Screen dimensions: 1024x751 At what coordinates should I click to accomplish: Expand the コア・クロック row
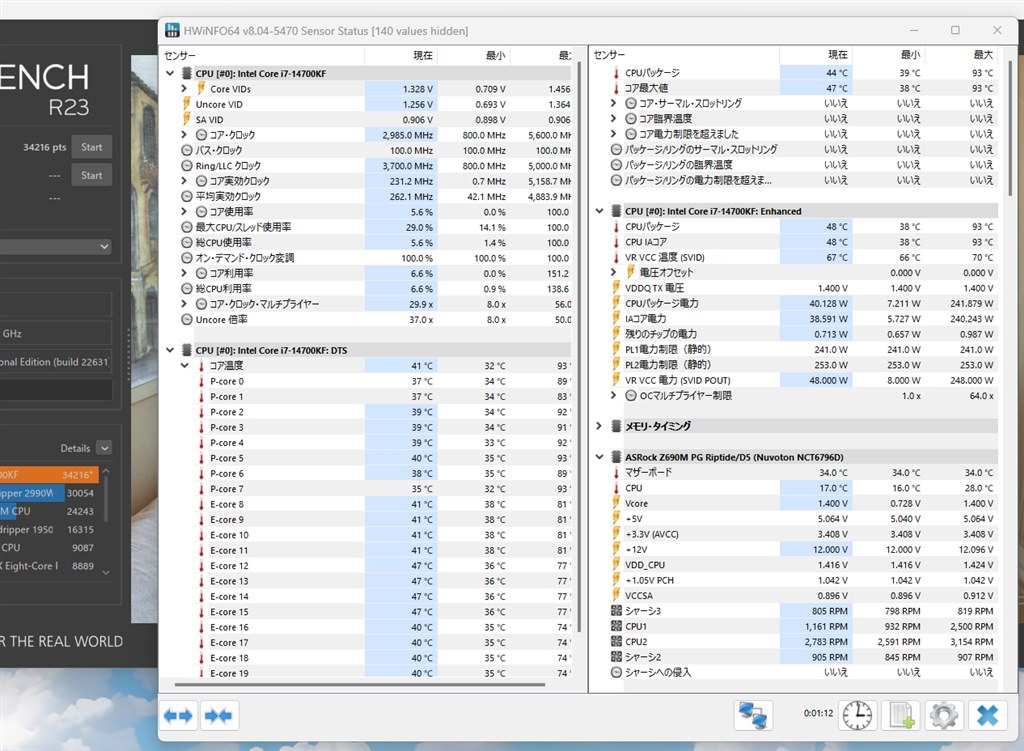pyautogui.click(x=184, y=135)
